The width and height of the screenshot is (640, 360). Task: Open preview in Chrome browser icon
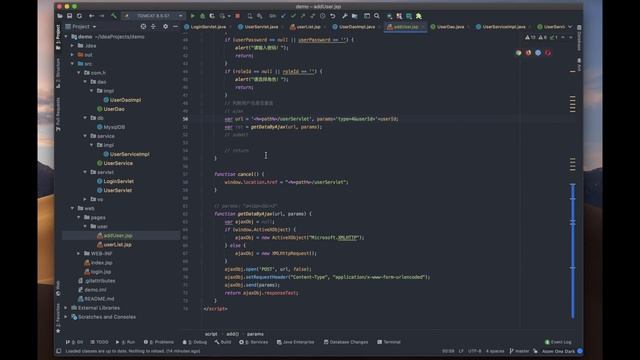point(518,53)
